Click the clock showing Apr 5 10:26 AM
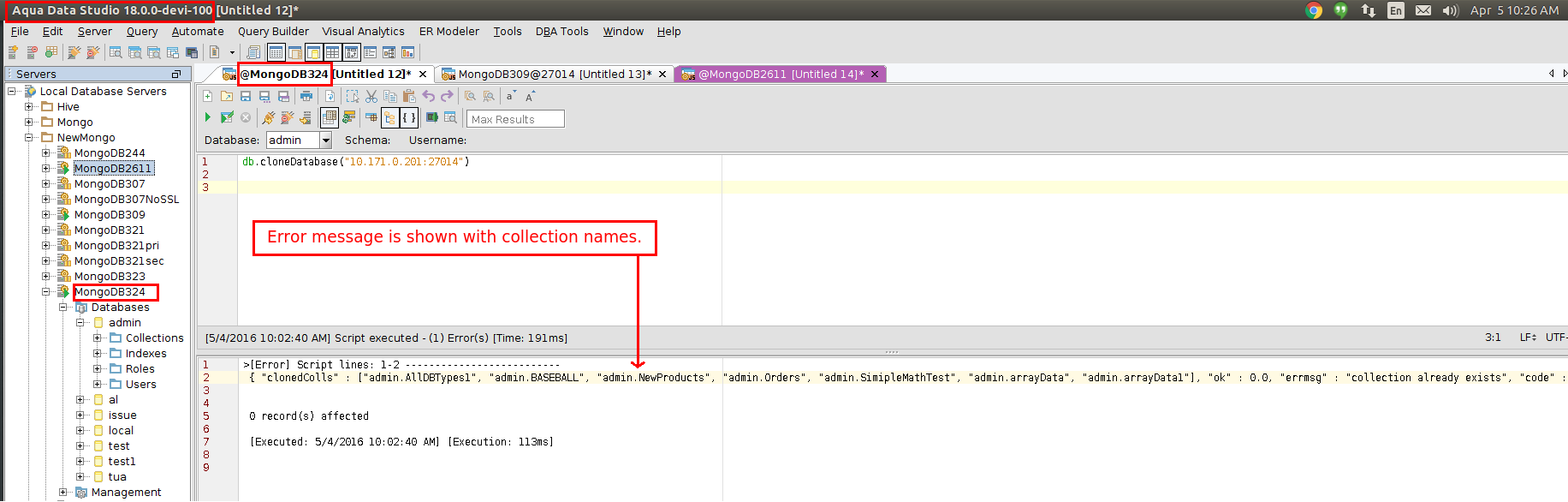Viewport: 1568px width, 502px height. coord(1514,10)
